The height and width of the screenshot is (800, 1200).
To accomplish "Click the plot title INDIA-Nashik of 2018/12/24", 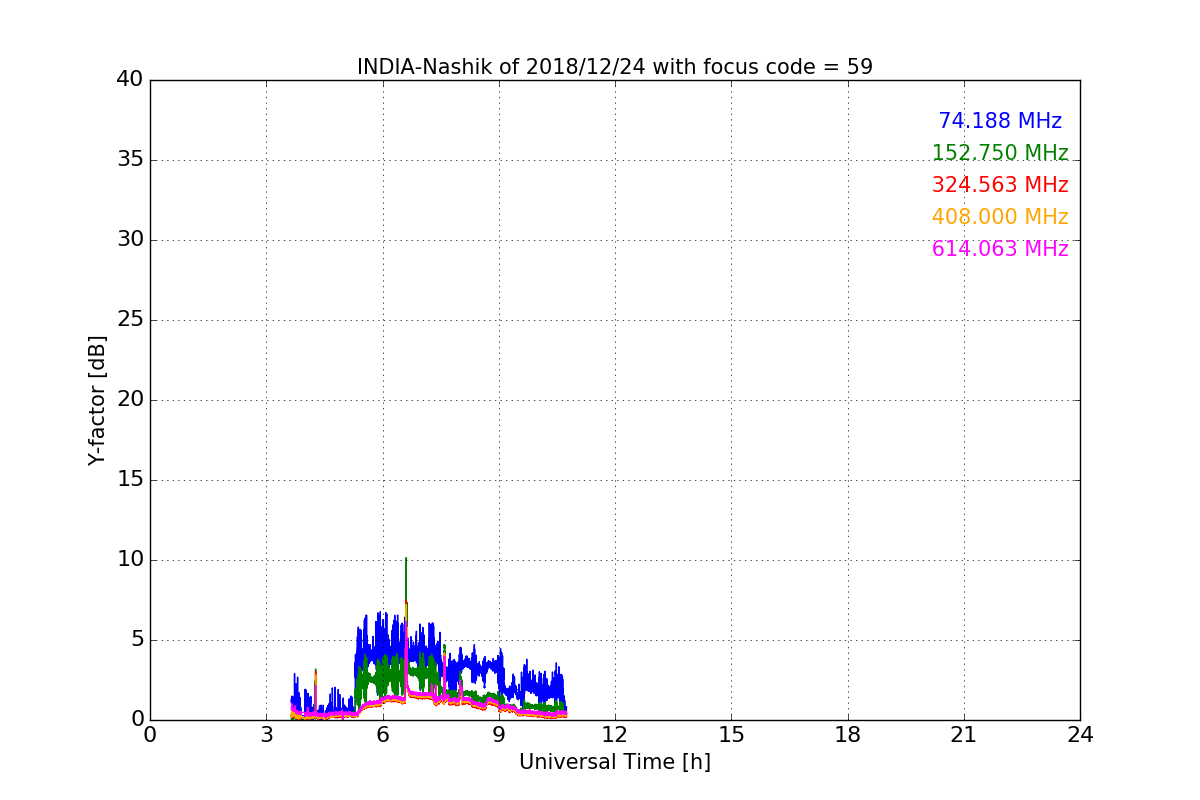I will pyautogui.click(x=615, y=67).
